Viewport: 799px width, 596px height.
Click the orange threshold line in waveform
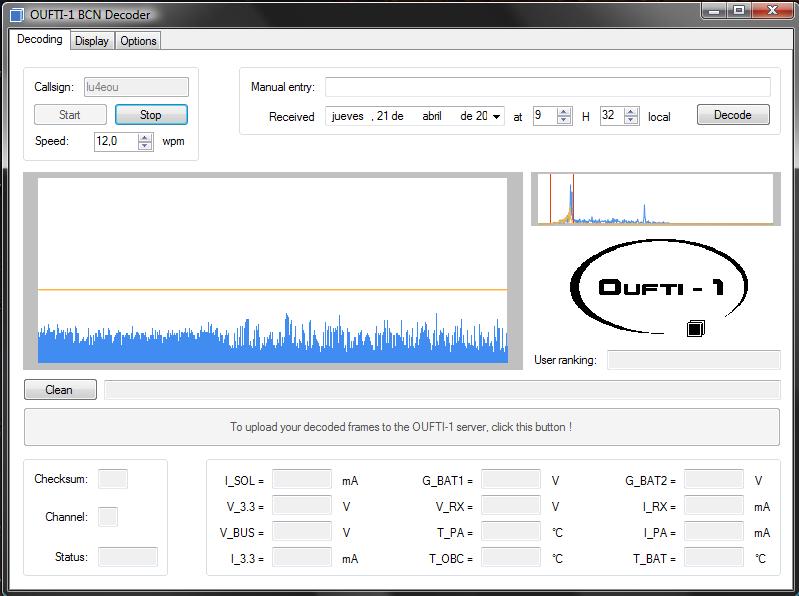click(x=273, y=289)
